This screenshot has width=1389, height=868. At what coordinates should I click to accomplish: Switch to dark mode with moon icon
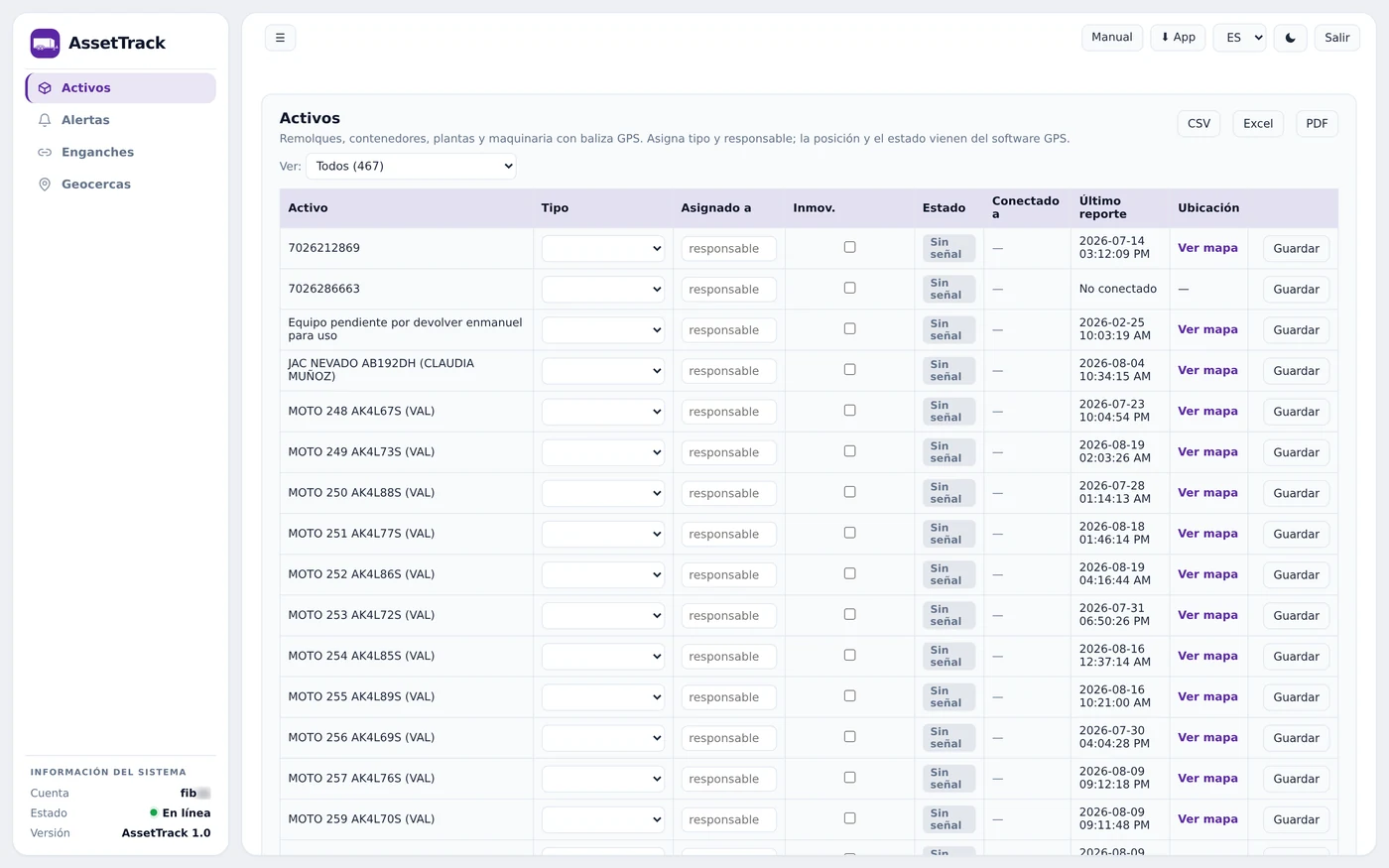tap(1290, 38)
